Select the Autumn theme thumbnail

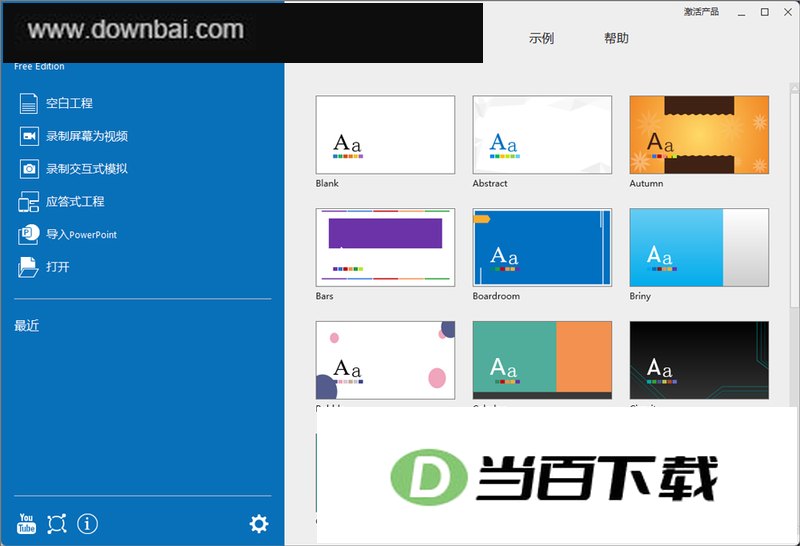[x=699, y=135]
